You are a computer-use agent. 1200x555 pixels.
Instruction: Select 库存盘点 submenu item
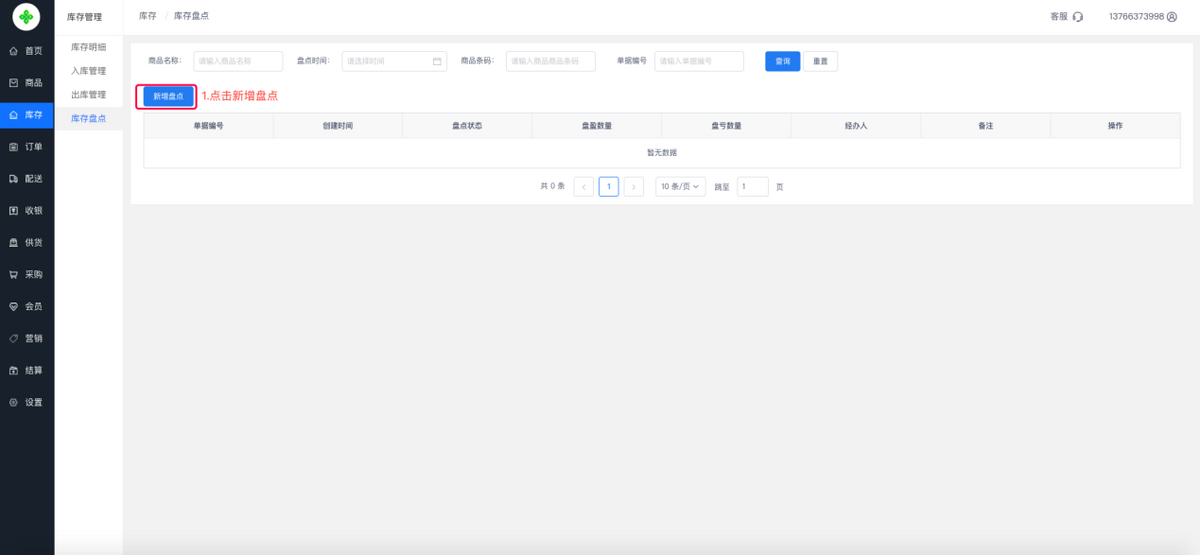tap(88, 119)
